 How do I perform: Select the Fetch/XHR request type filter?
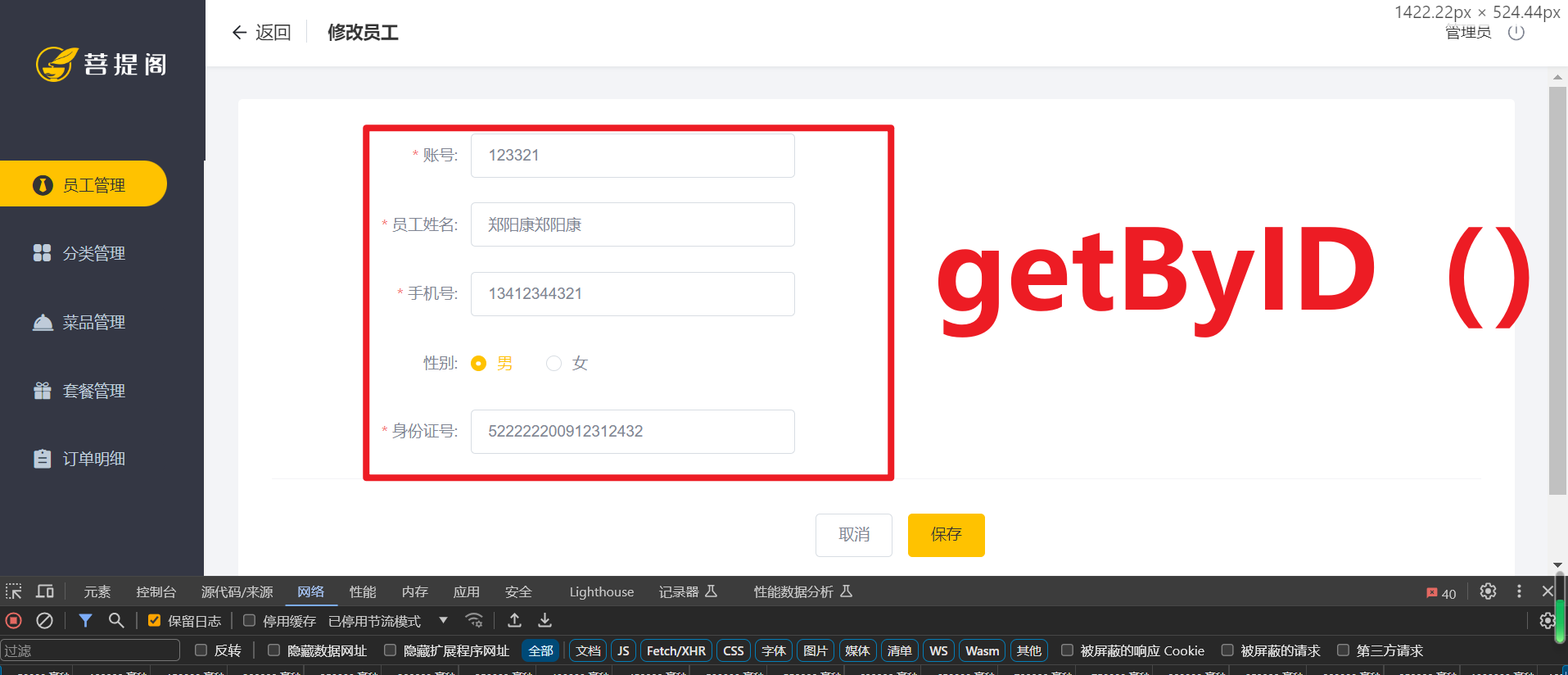coord(676,650)
